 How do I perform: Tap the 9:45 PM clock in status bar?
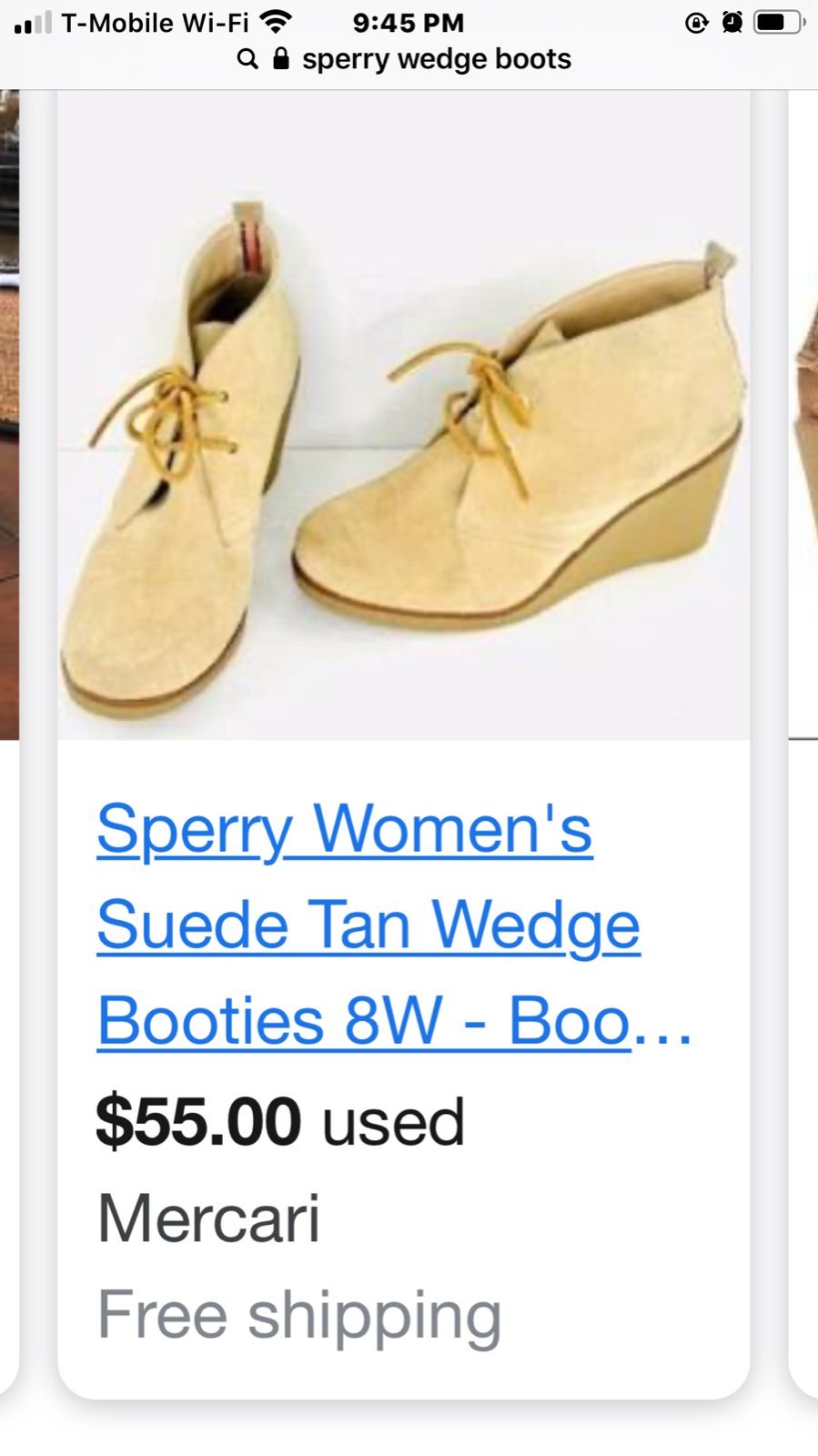[x=409, y=22]
